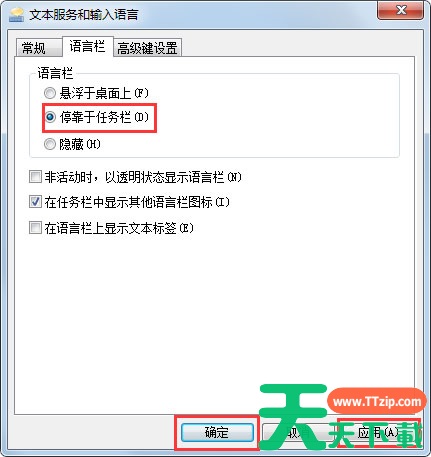Uncheck 在任务栏中显示其他语言栏图标
431x457 pixels.
pos(35,202)
